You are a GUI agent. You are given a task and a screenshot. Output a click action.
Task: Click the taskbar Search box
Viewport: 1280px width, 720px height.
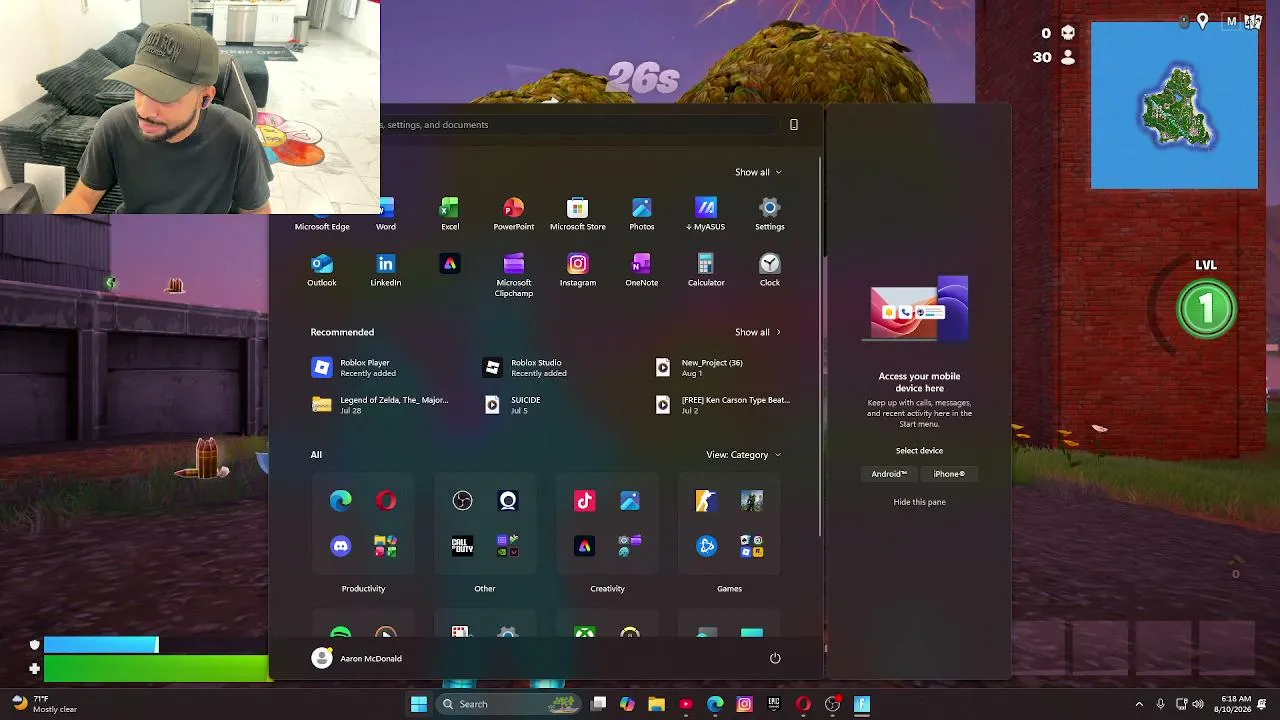[x=509, y=704]
